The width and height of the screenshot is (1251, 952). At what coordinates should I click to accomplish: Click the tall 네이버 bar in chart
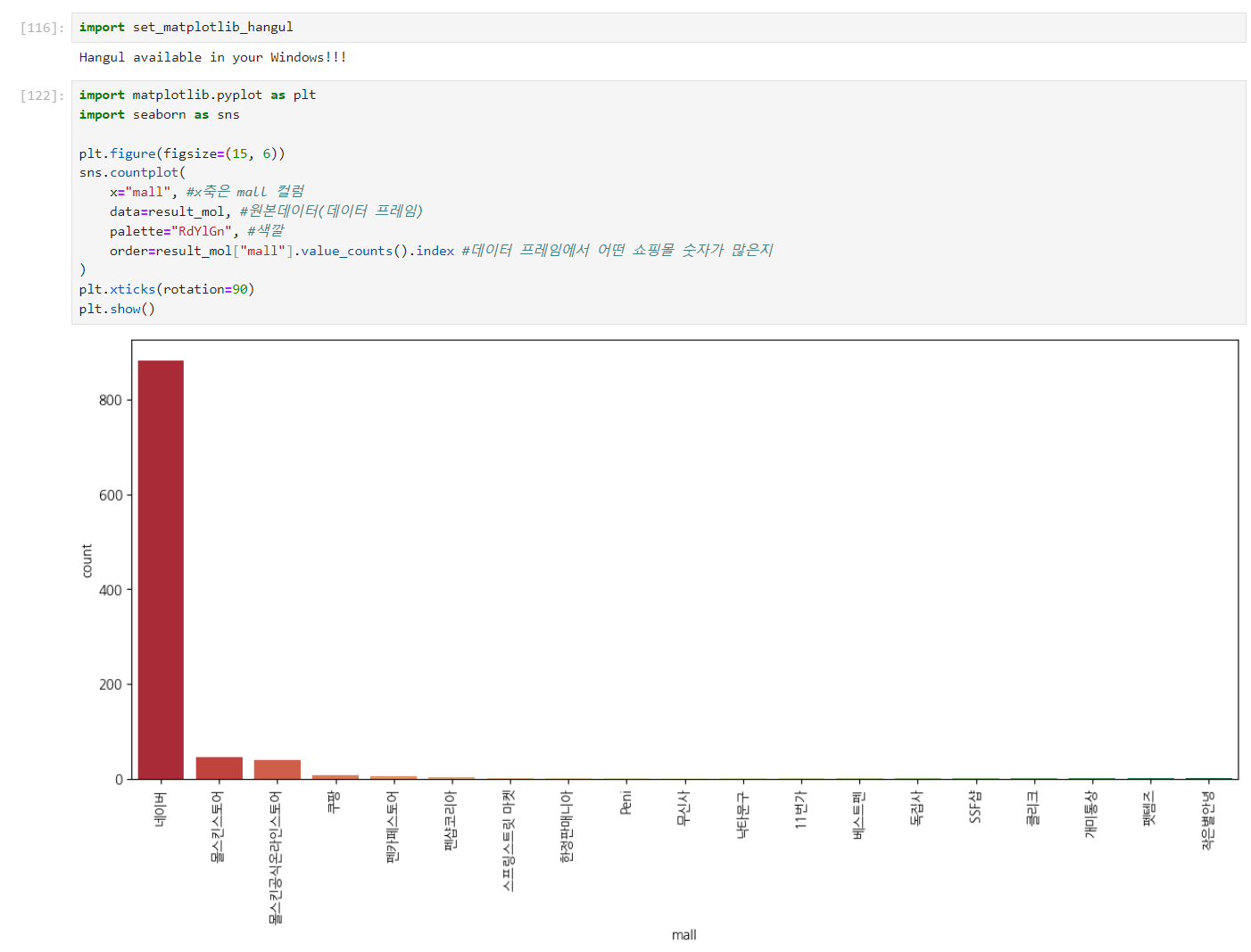point(161,569)
